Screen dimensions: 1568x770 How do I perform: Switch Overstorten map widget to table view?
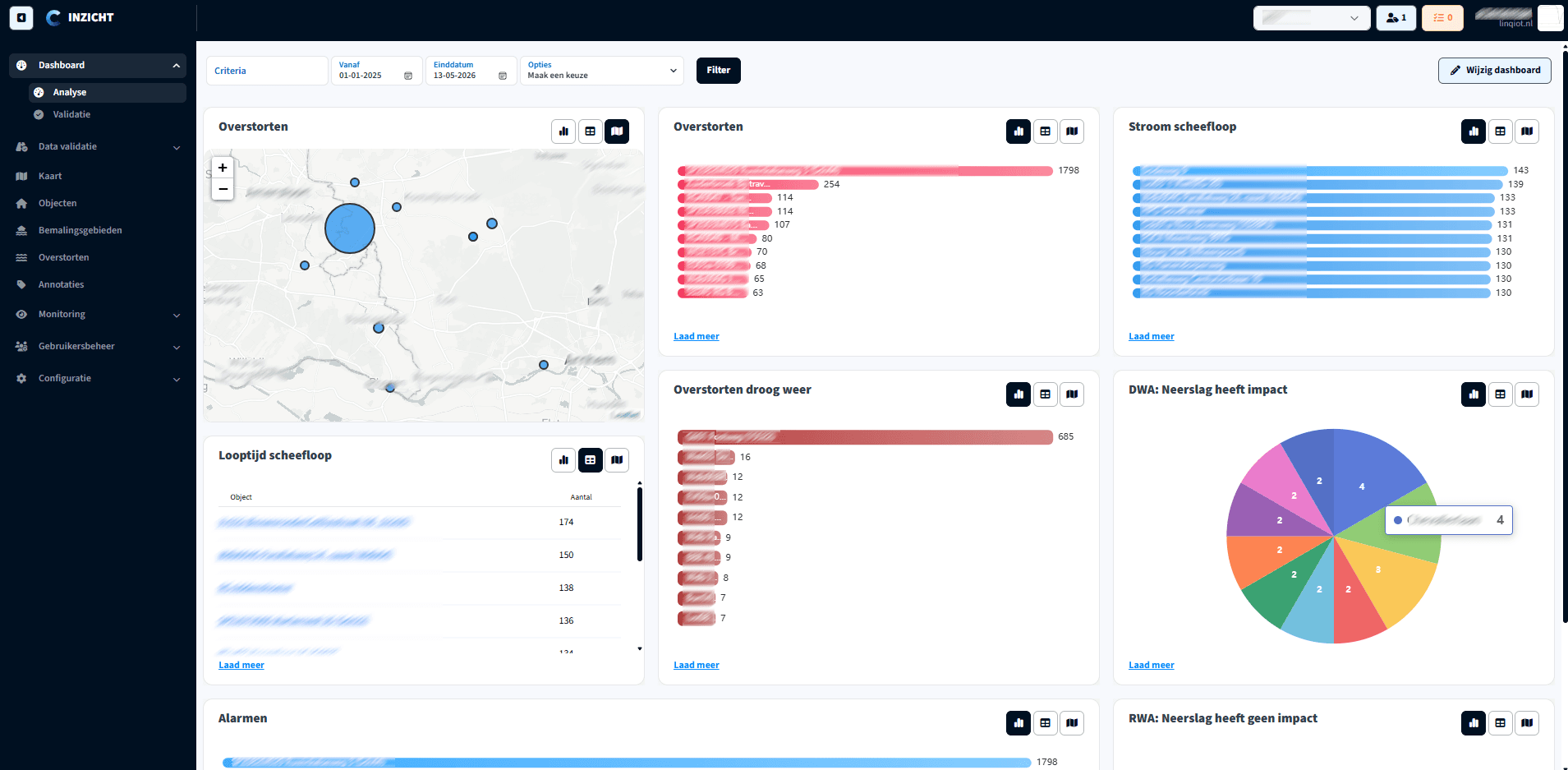click(x=591, y=131)
